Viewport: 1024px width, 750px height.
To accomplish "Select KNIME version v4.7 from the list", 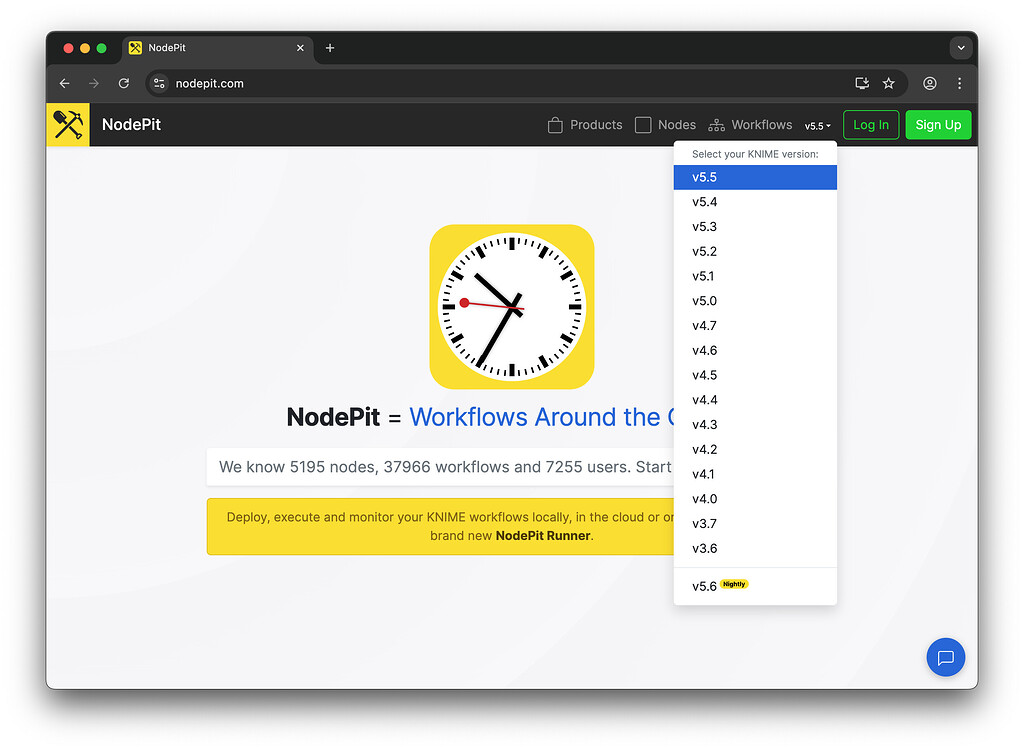I will tap(704, 325).
